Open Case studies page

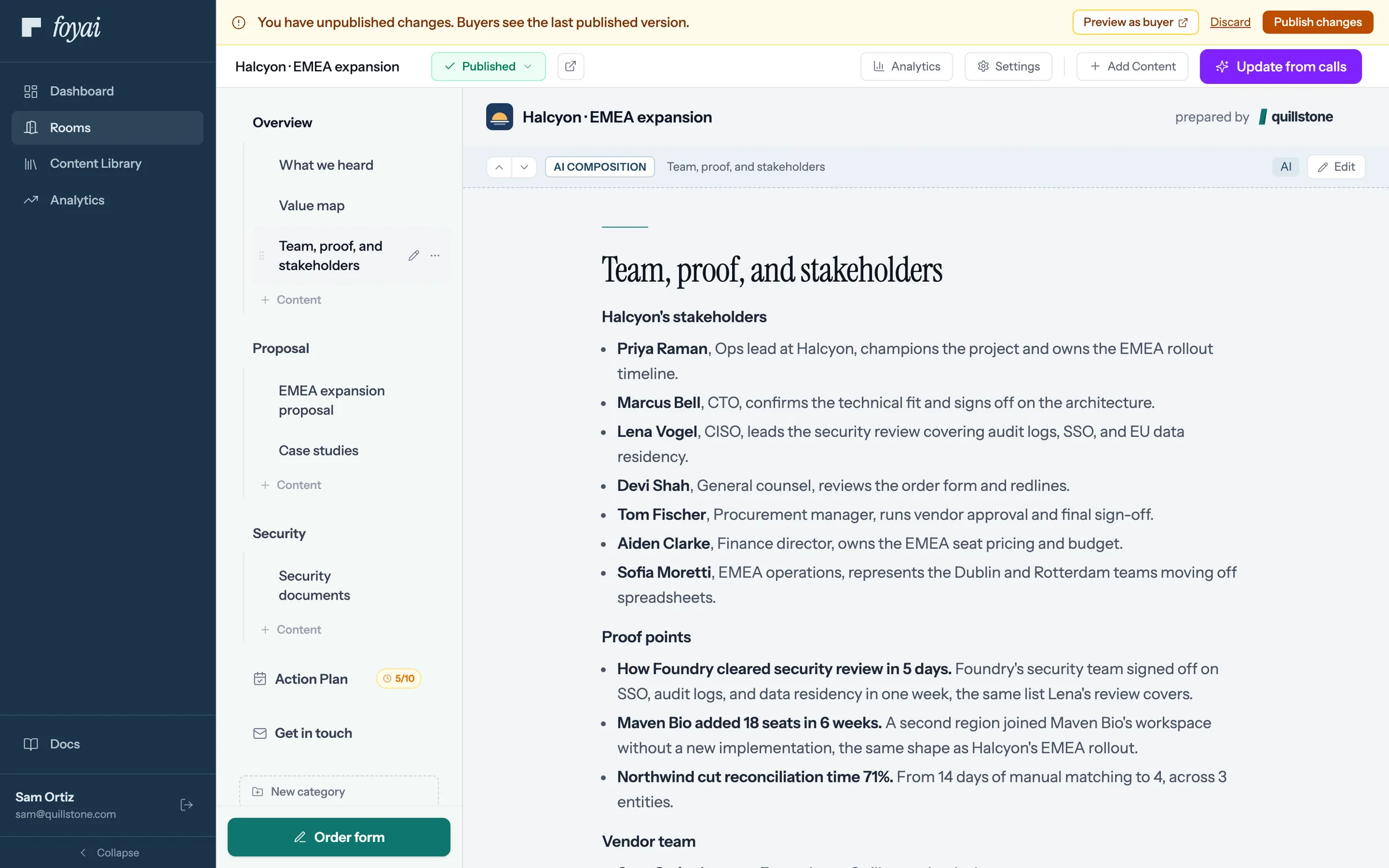click(x=318, y=450)
